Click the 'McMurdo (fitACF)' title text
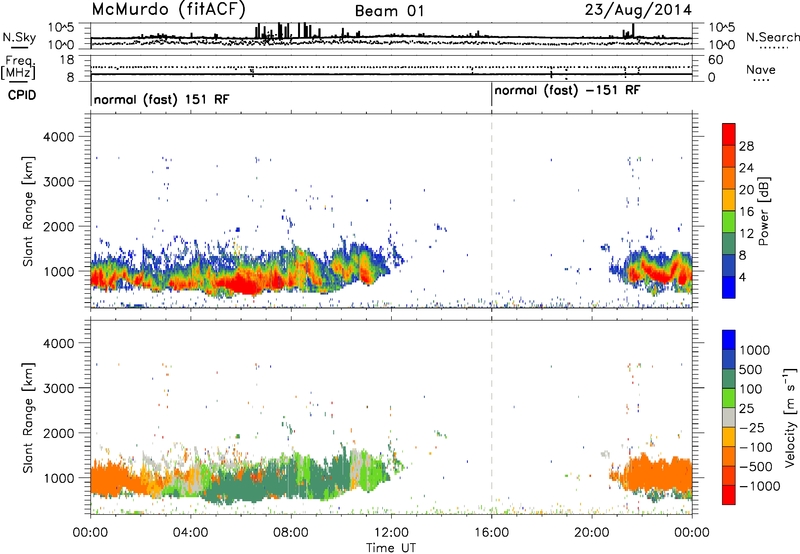800x554 pixels. tap(168, 9)
